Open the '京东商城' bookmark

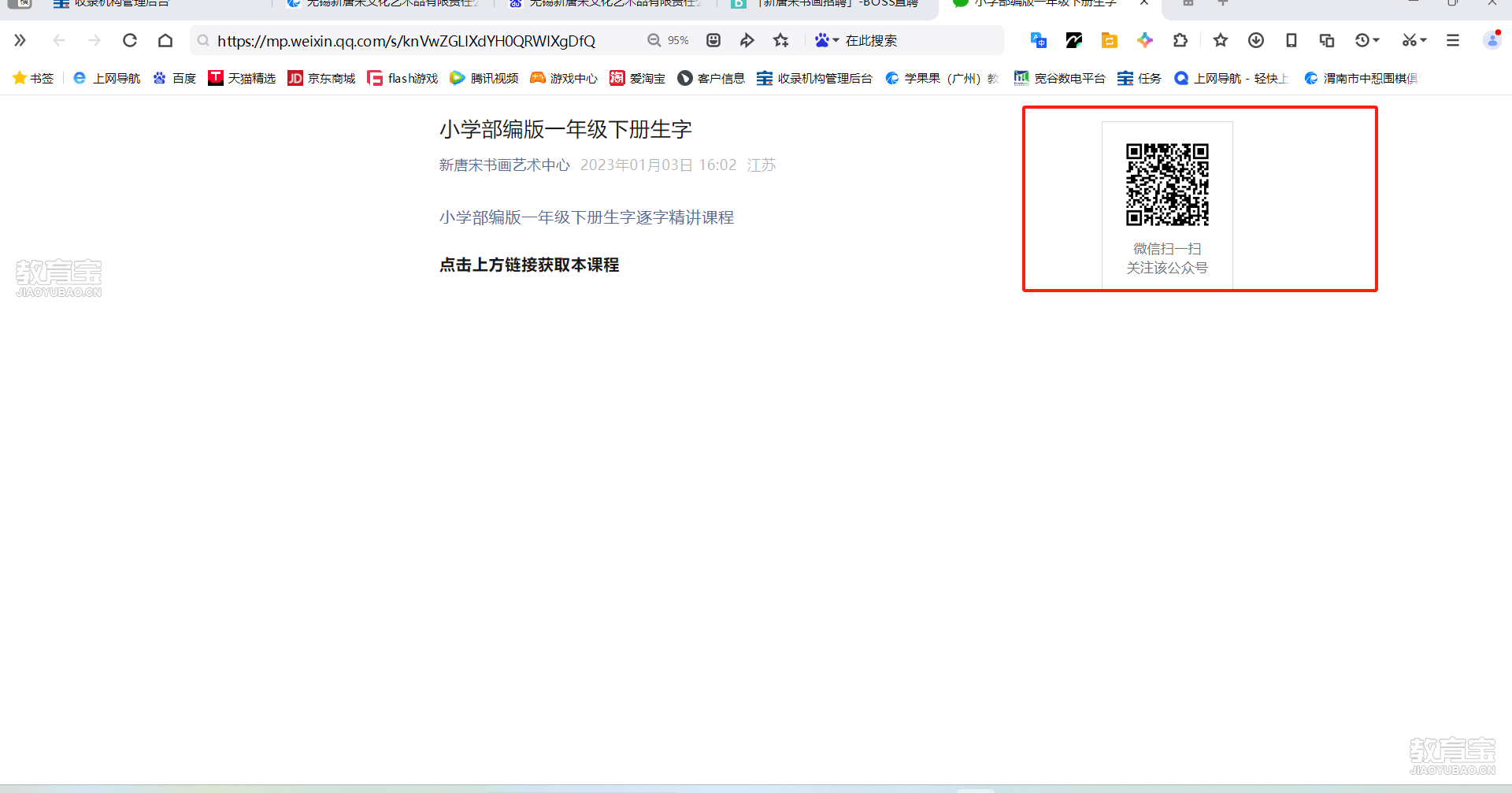[x=321, y=78]
